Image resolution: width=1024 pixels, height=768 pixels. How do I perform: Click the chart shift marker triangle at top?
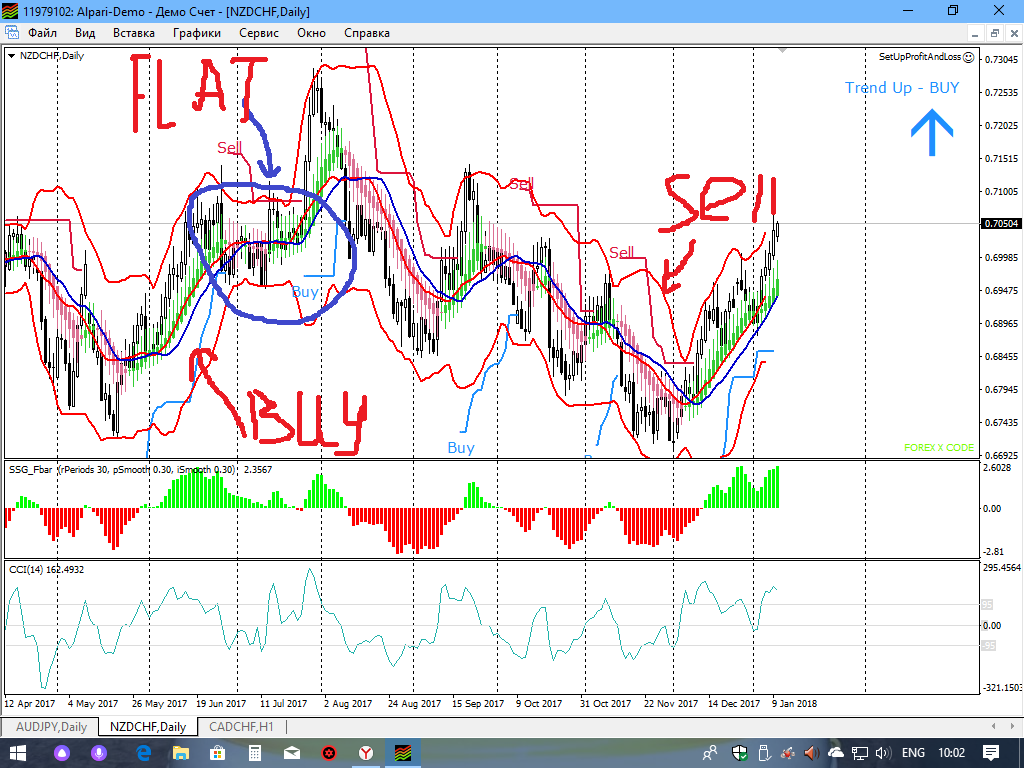pos(782,50)
